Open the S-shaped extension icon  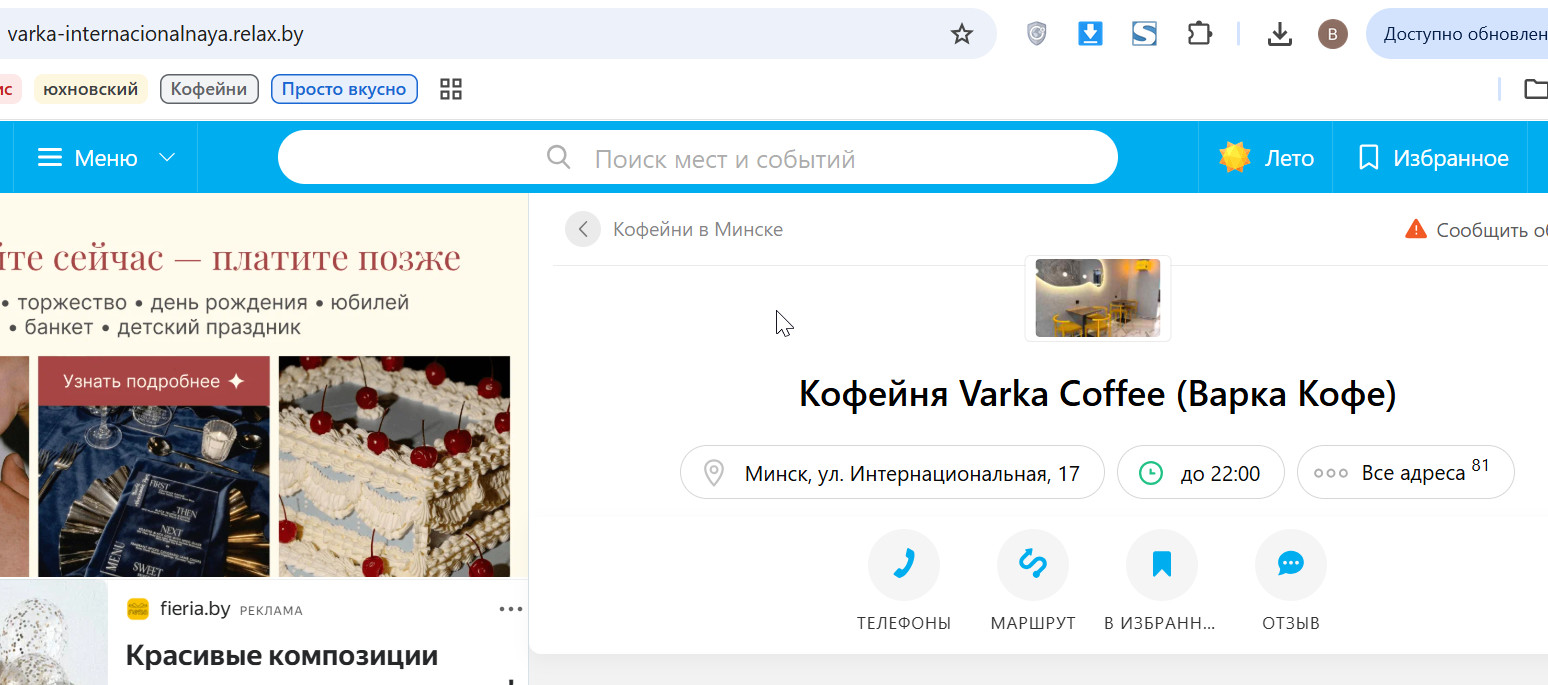[1144, 34]
